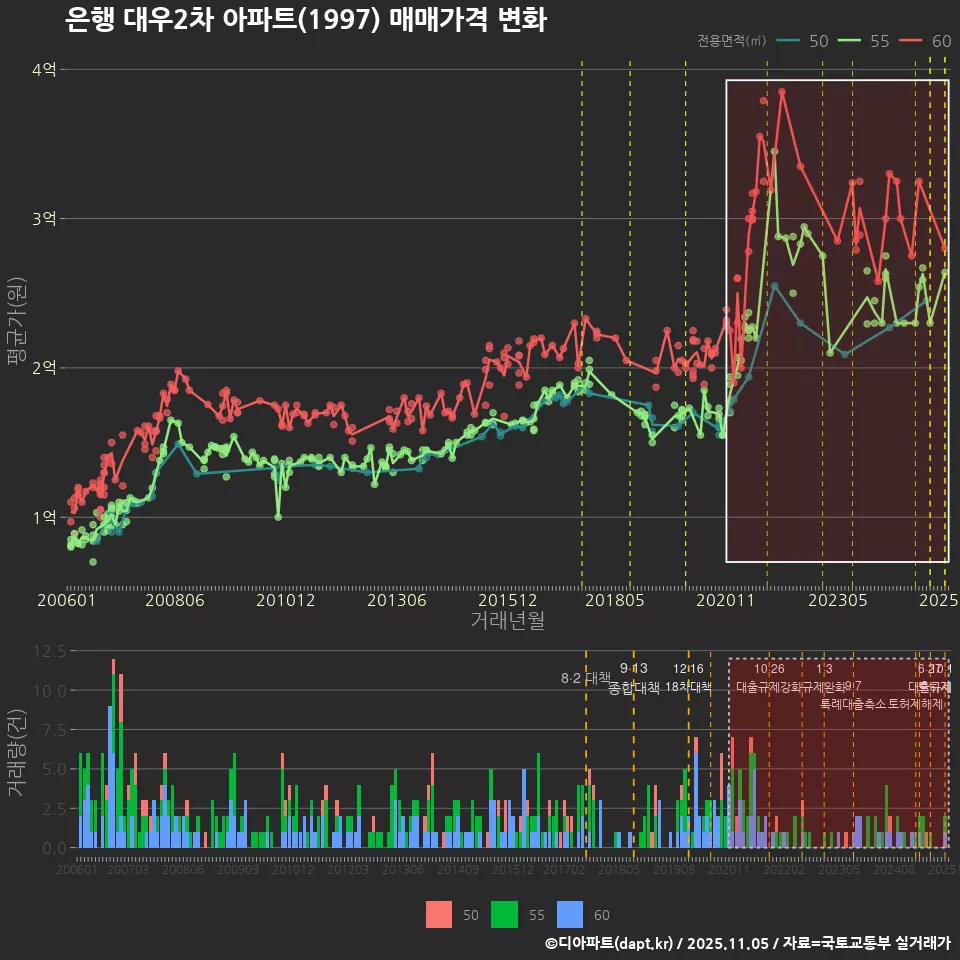Click the 9·13 종합대책 annotation label

click(633, 678)
